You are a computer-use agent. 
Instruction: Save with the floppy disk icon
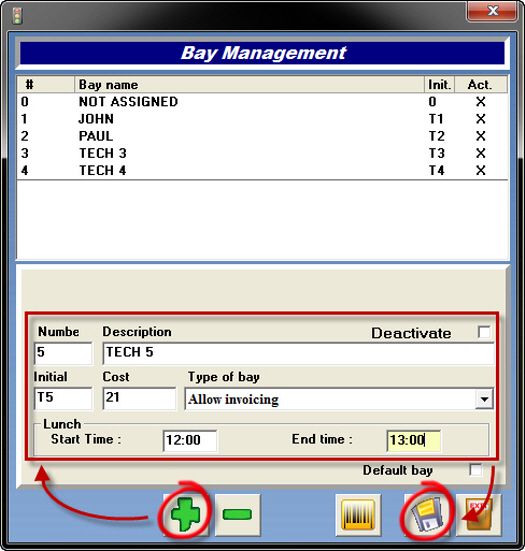click(x=426, y=514)
